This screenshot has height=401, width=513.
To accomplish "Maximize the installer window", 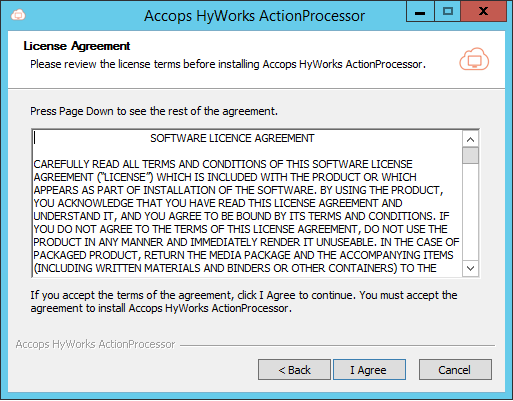I will click(x=447, y=12).
